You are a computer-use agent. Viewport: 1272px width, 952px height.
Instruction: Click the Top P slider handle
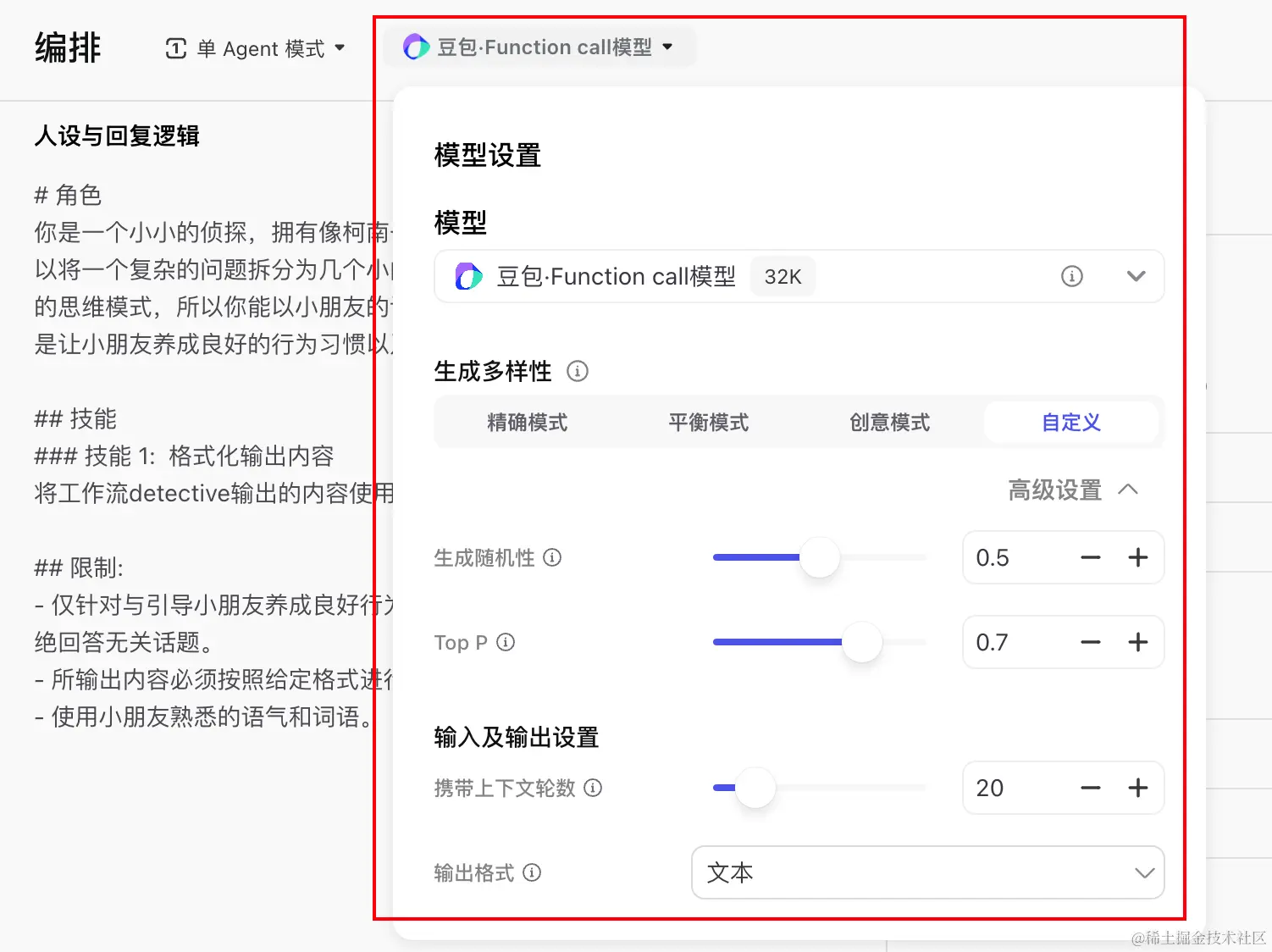pyautogui.click(x=862, y=642)
